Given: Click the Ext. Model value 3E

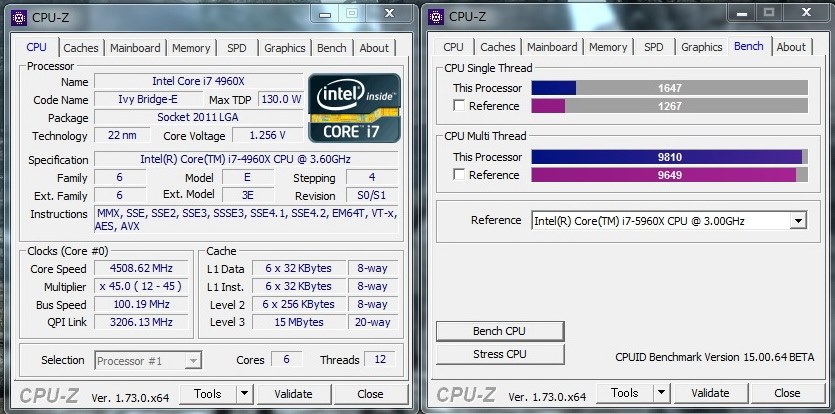Looking at the screenshot, I should tap(248, 194).
